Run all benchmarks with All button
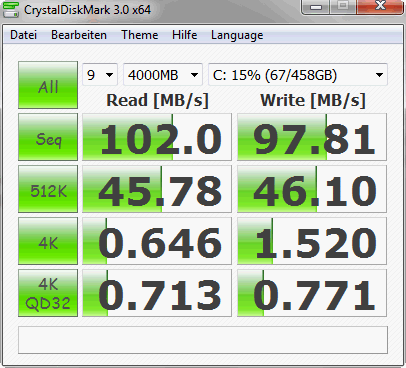 [x=48, y=85]
